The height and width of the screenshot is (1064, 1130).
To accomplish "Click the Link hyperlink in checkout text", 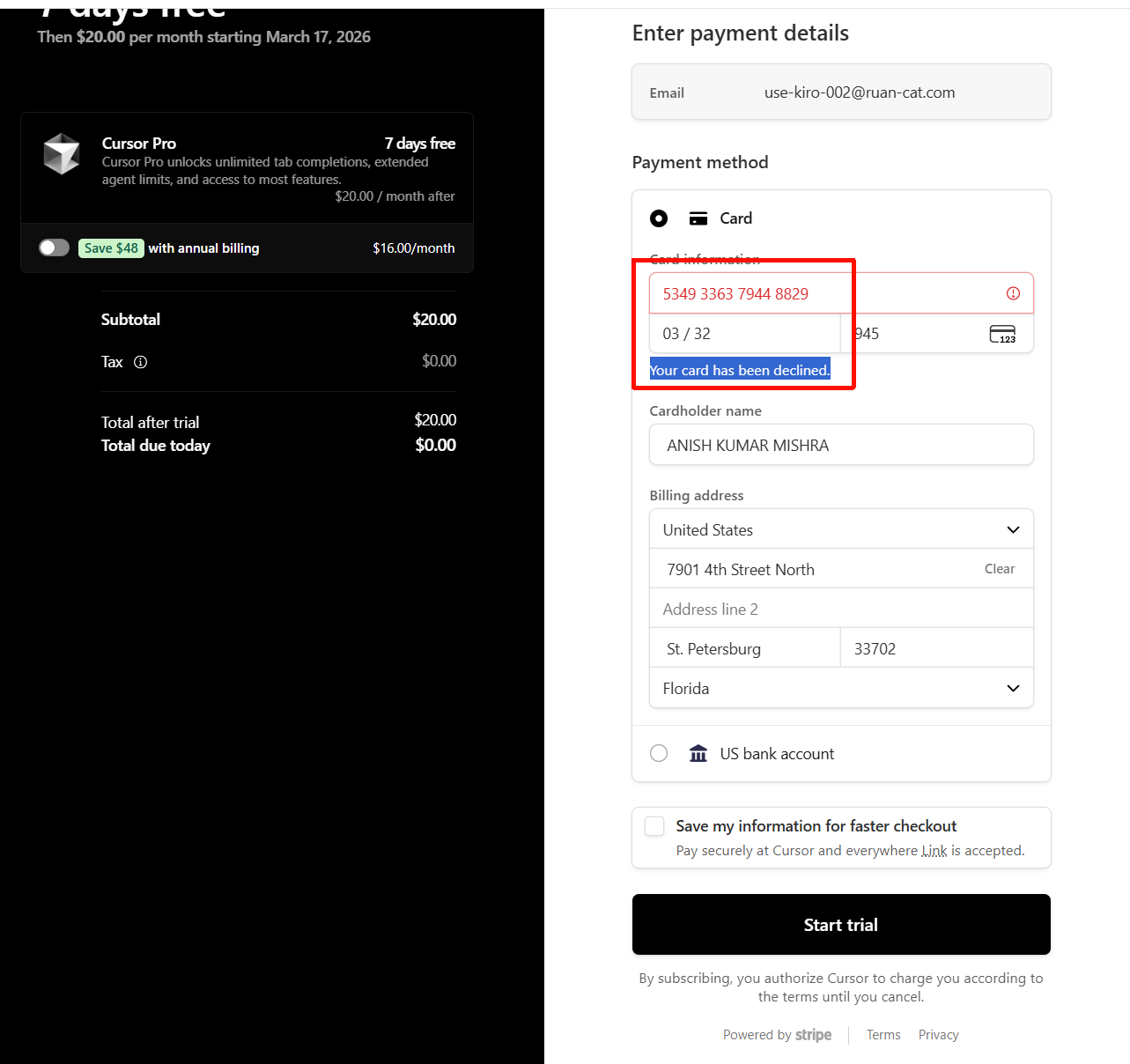I will pyautogui.click(x=934, y=851).
